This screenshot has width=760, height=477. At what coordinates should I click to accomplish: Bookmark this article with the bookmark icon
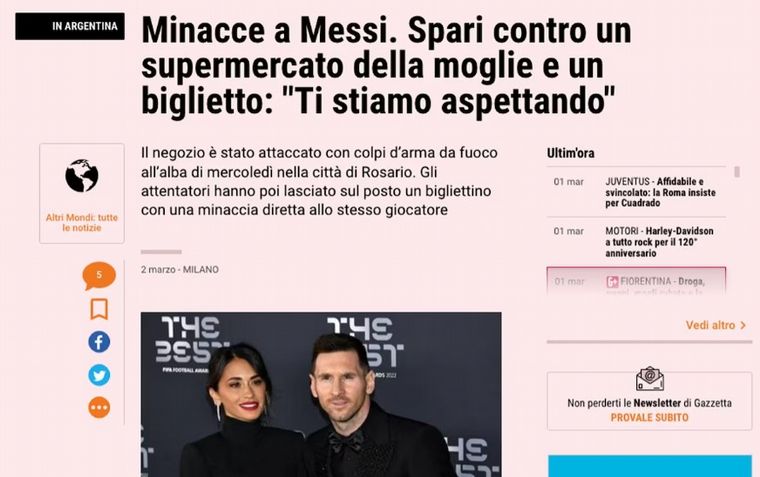[x=99, y=309]
